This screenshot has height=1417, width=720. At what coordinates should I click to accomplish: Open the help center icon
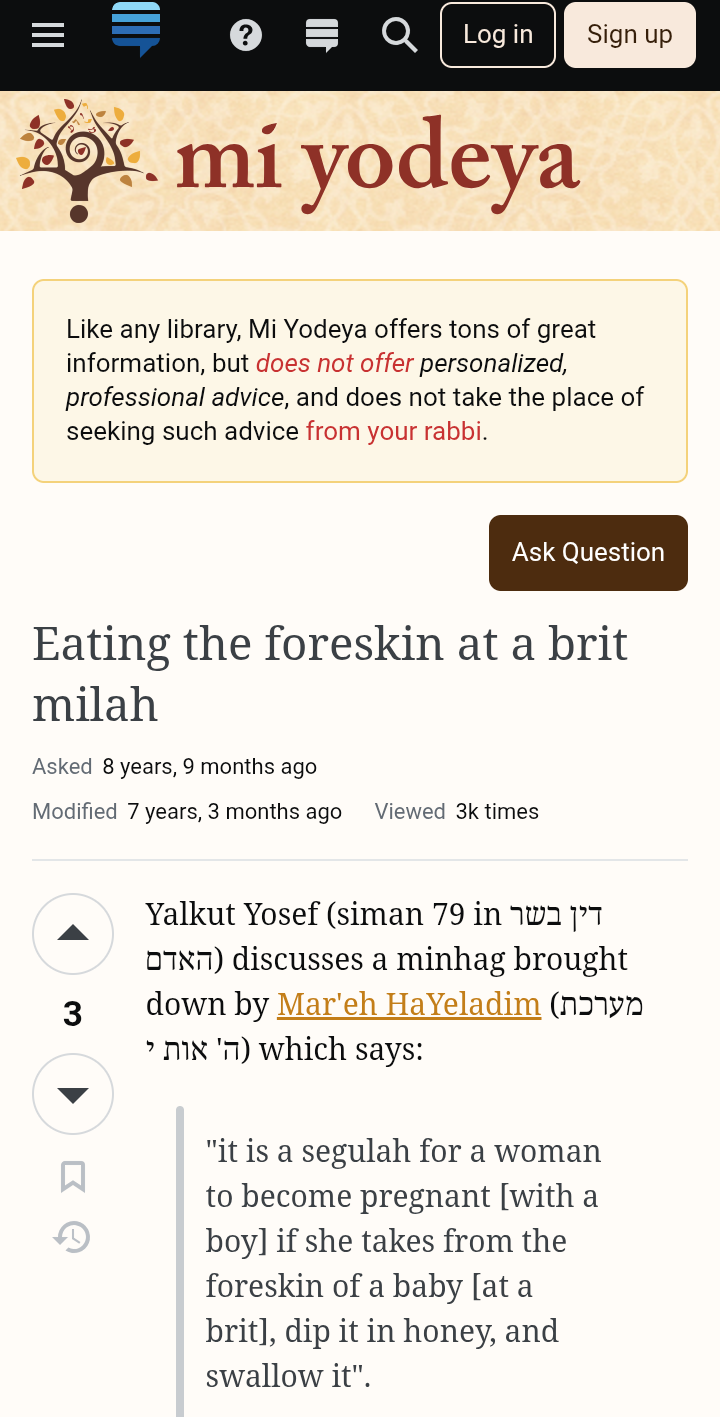246,35
